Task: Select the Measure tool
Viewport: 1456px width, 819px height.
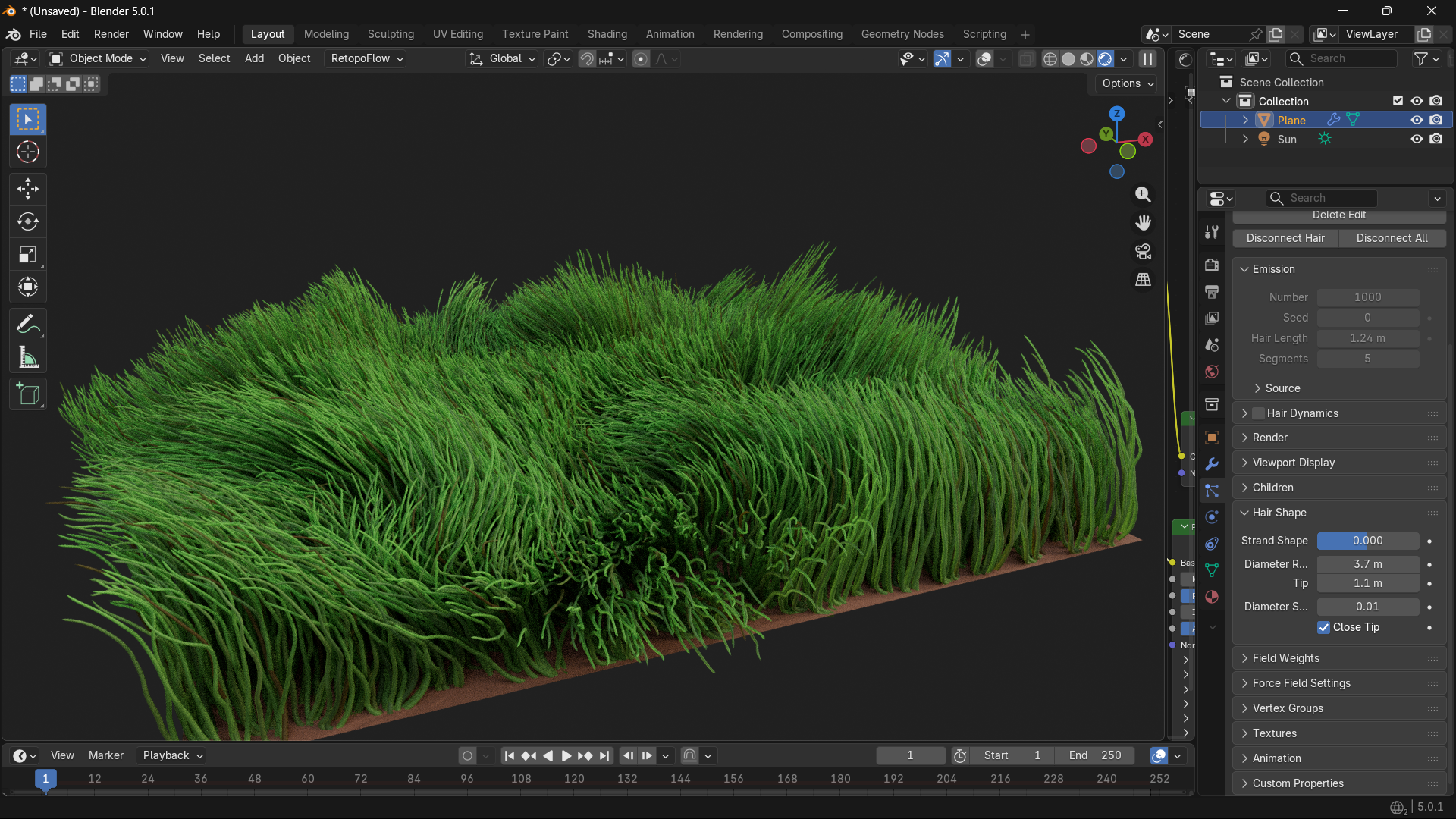Action: pyautogui.click(x=28, y=358)
